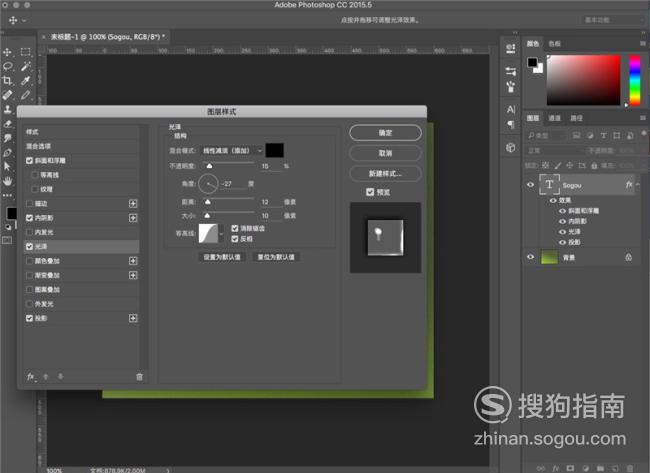This screenshot has width=650, height=473.
Task: Open the Color panel flyout menu
Action: point(643,43)
